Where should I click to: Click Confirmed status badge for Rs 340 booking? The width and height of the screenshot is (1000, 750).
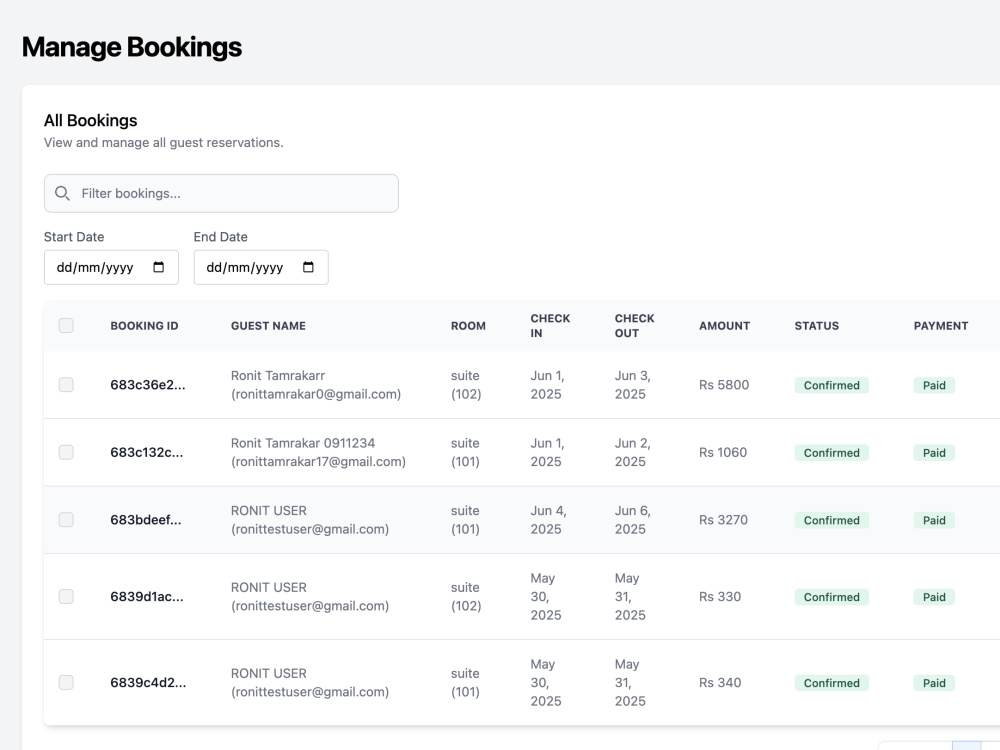832,683
